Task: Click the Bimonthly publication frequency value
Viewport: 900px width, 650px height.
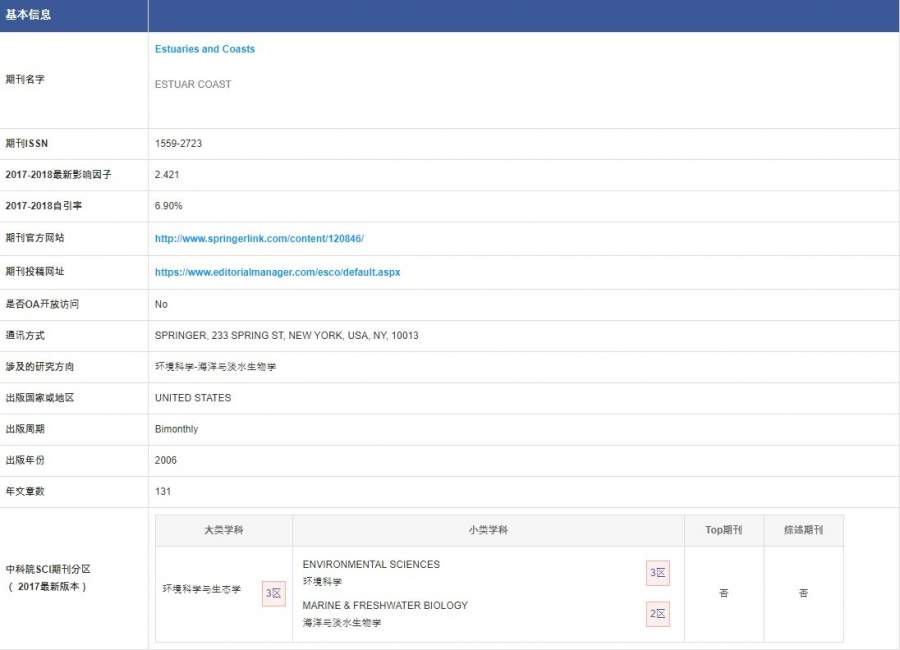Action: [176, 429]
